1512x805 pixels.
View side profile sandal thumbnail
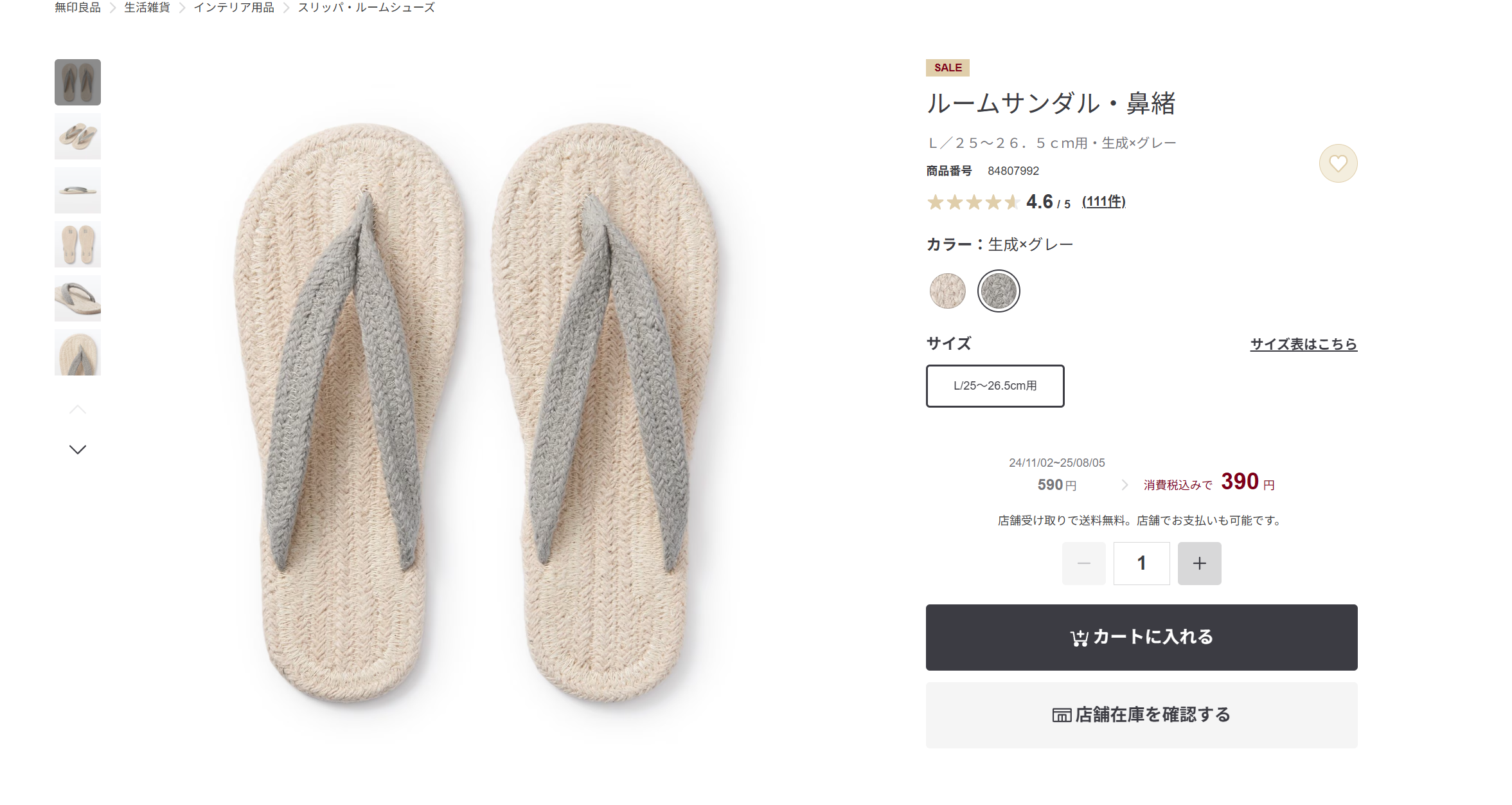[x=78, y=190]
